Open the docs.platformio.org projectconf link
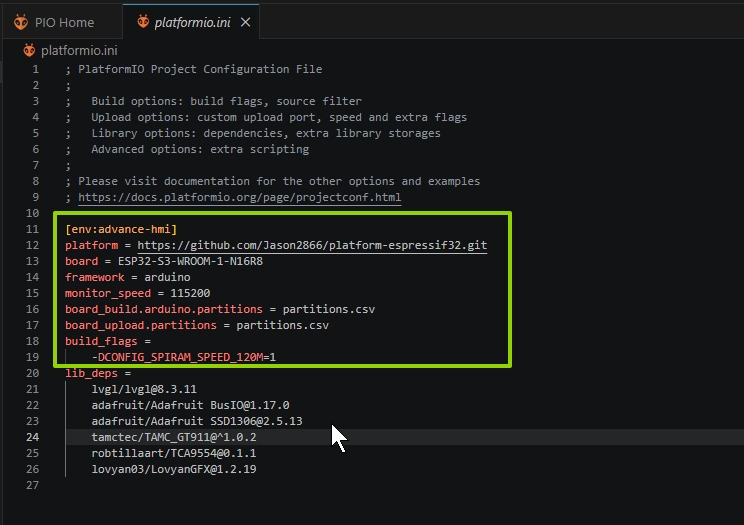Viewport: 744px width, 525px height. click(240, 197)
